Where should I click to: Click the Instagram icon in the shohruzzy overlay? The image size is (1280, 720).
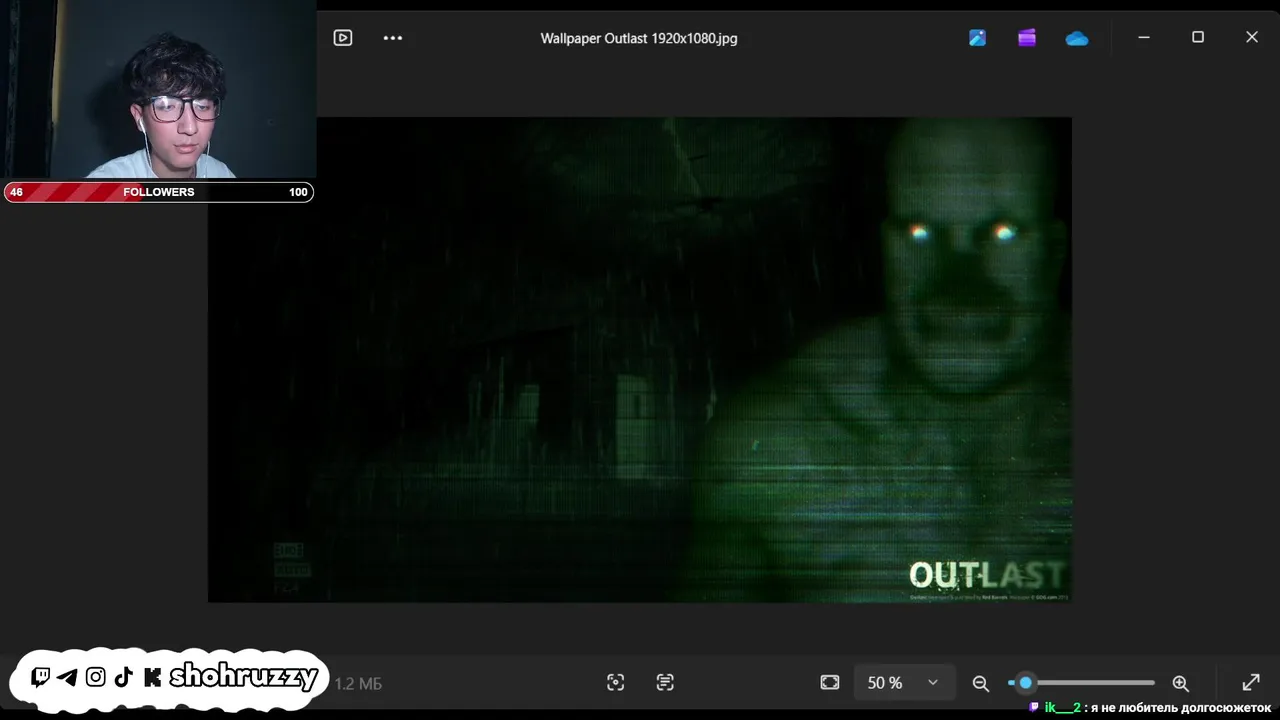tap(95, 677)
